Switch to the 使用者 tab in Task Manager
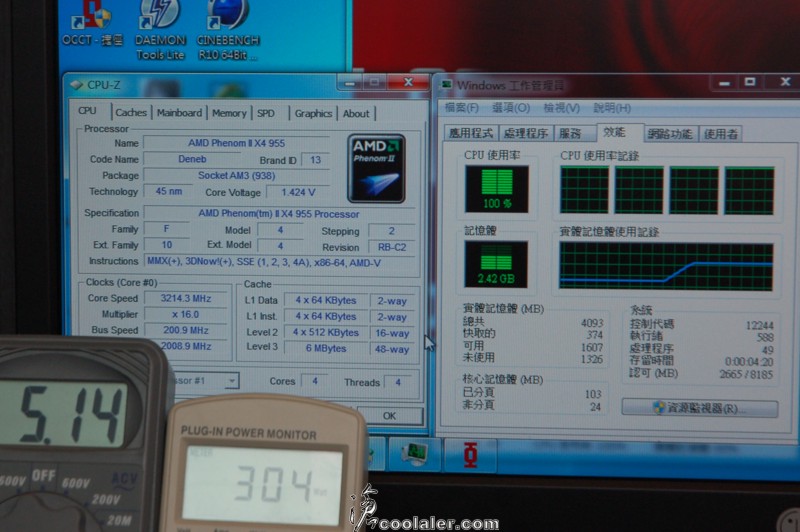 (x=720, y=134)
